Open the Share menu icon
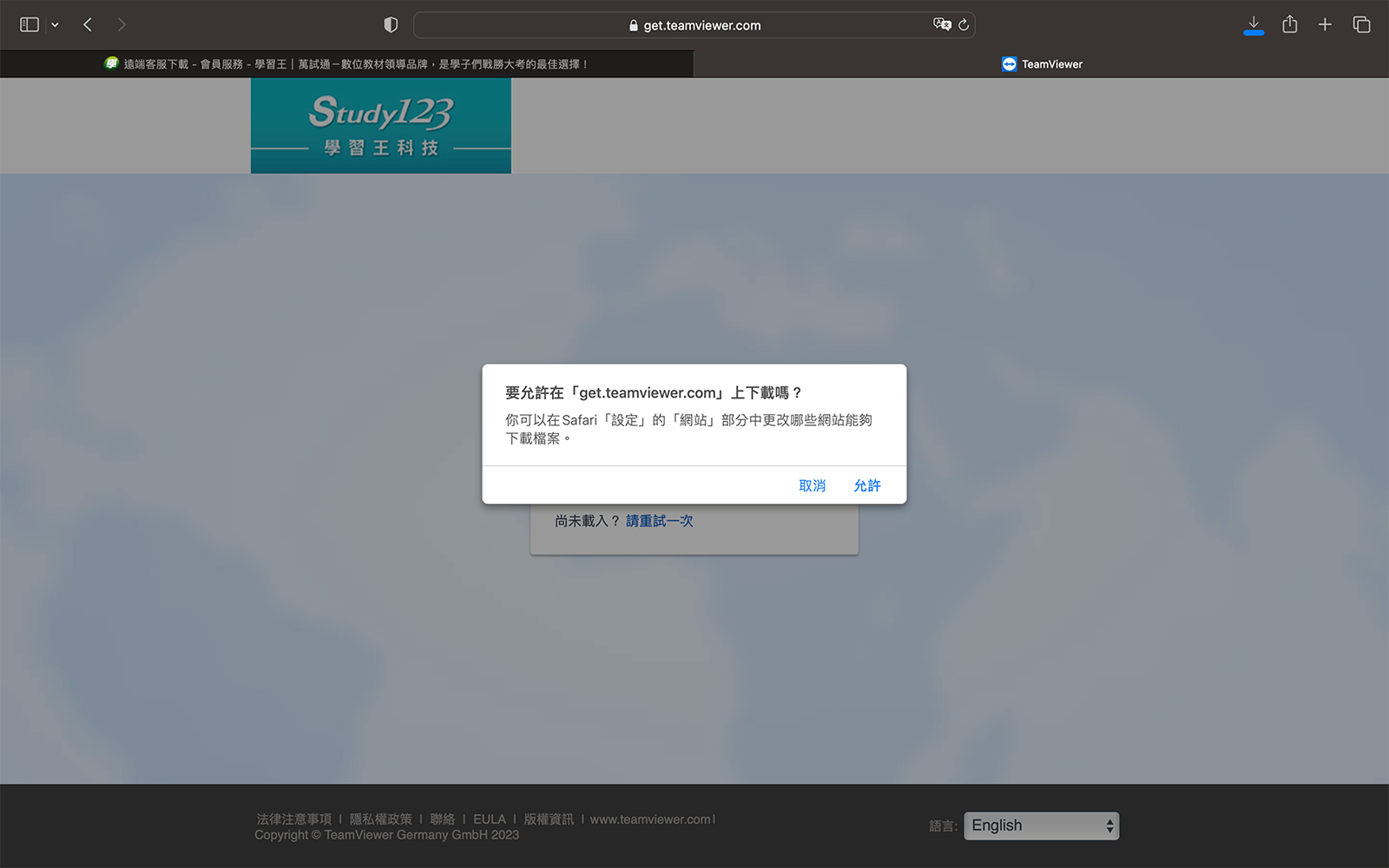Image resolution: width=1389 pixels, height=868 pixels. [1290, 24]
